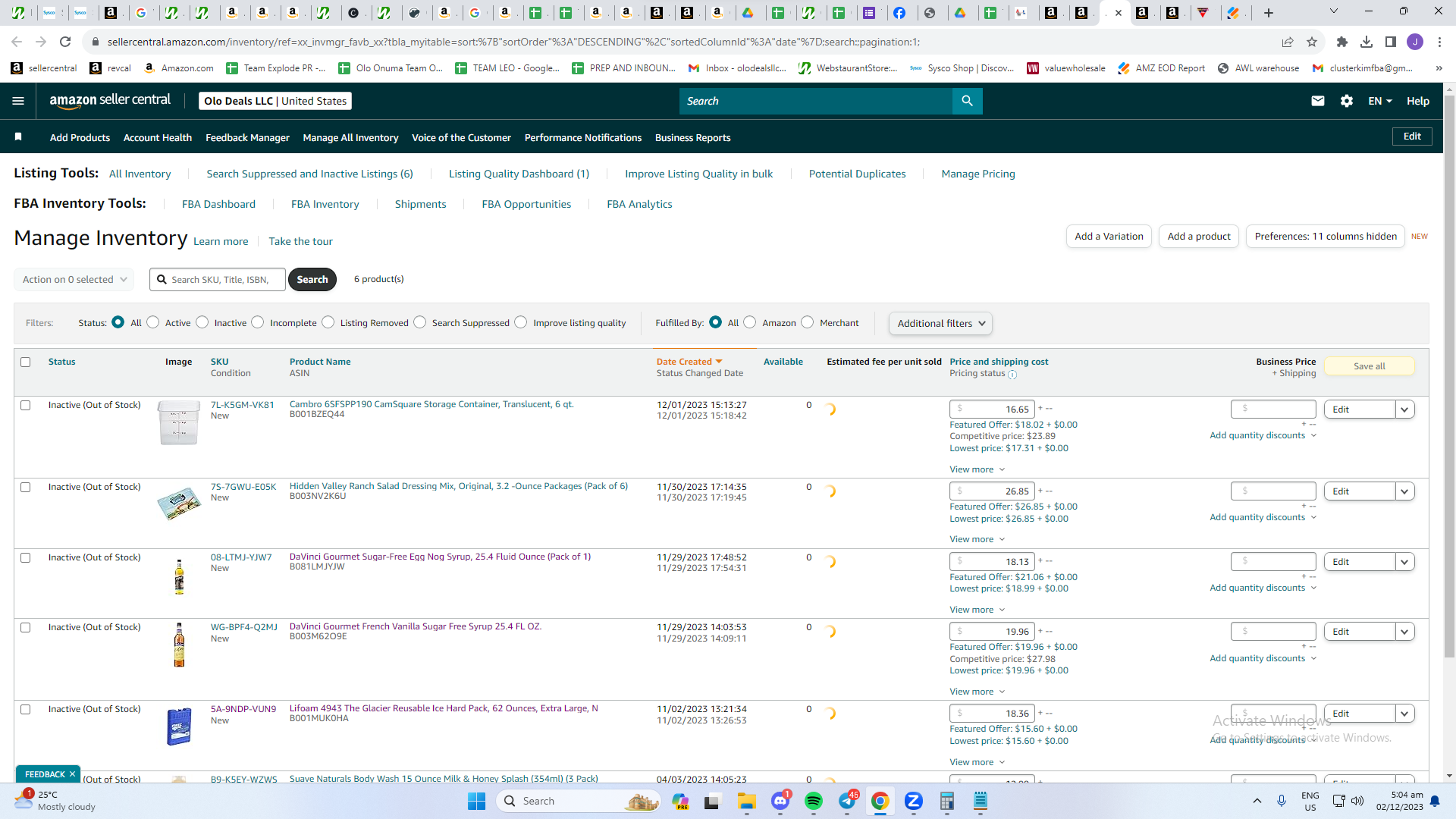The width and height of the screenshot is (1456, 819).
Task: Go to the Shipments tab
Action: (x=420, y=204)
